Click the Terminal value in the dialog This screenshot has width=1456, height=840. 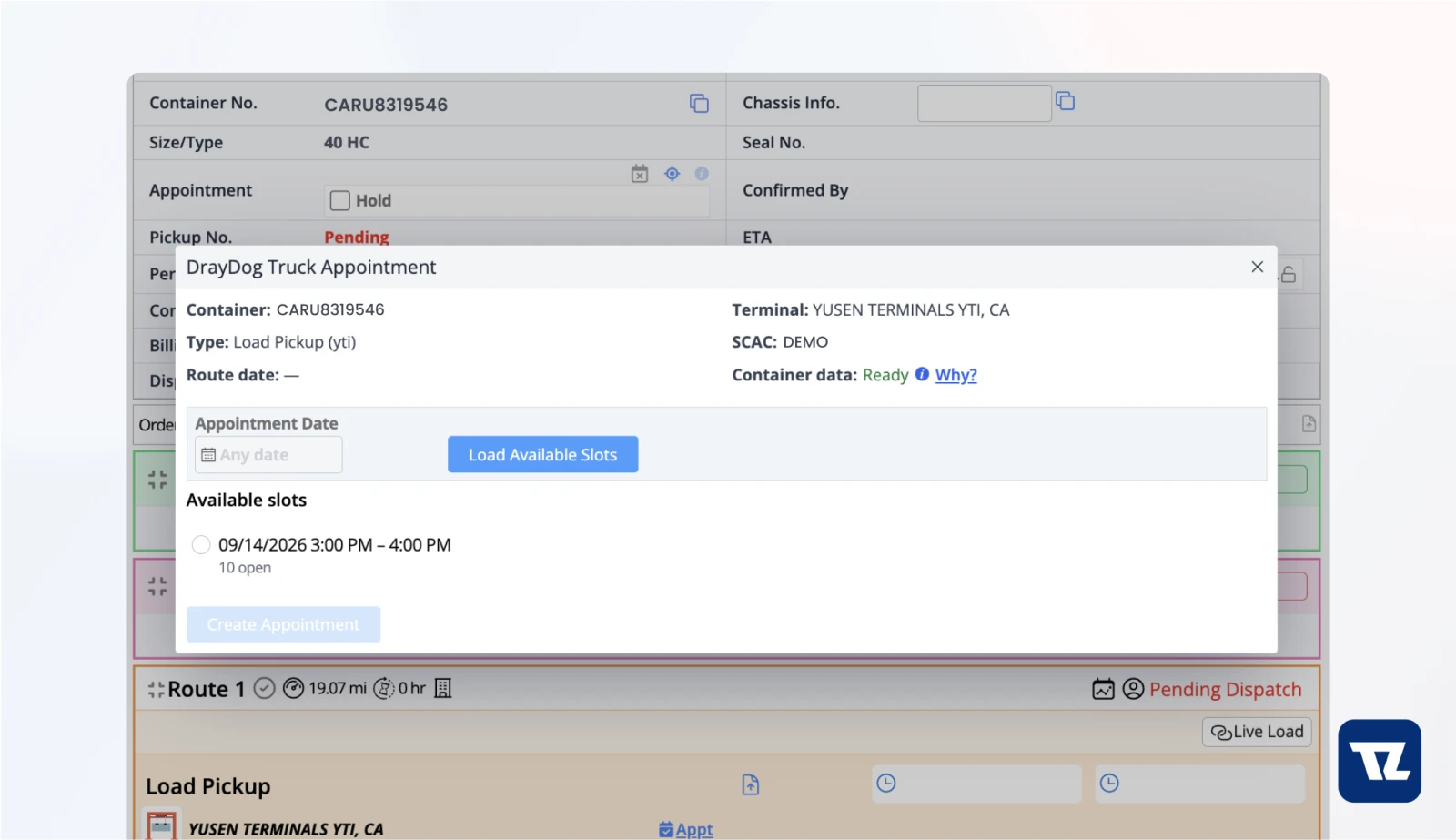pos(911,310)
